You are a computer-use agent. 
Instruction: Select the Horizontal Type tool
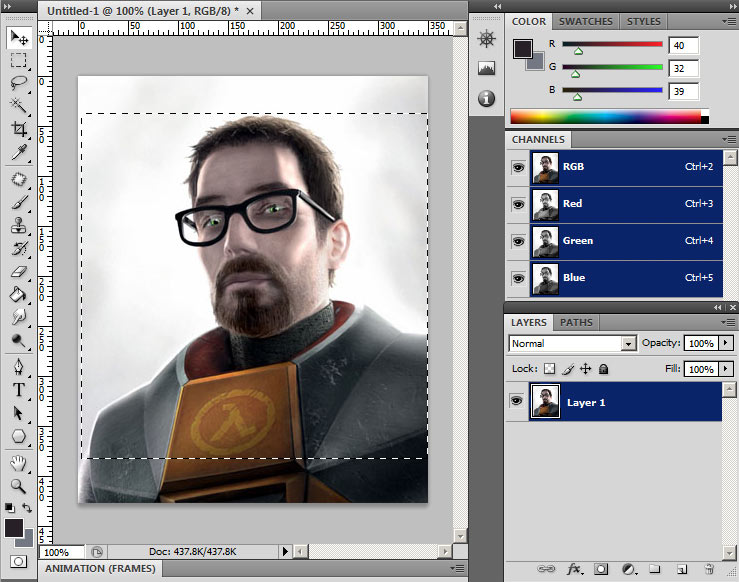(19, 389)
